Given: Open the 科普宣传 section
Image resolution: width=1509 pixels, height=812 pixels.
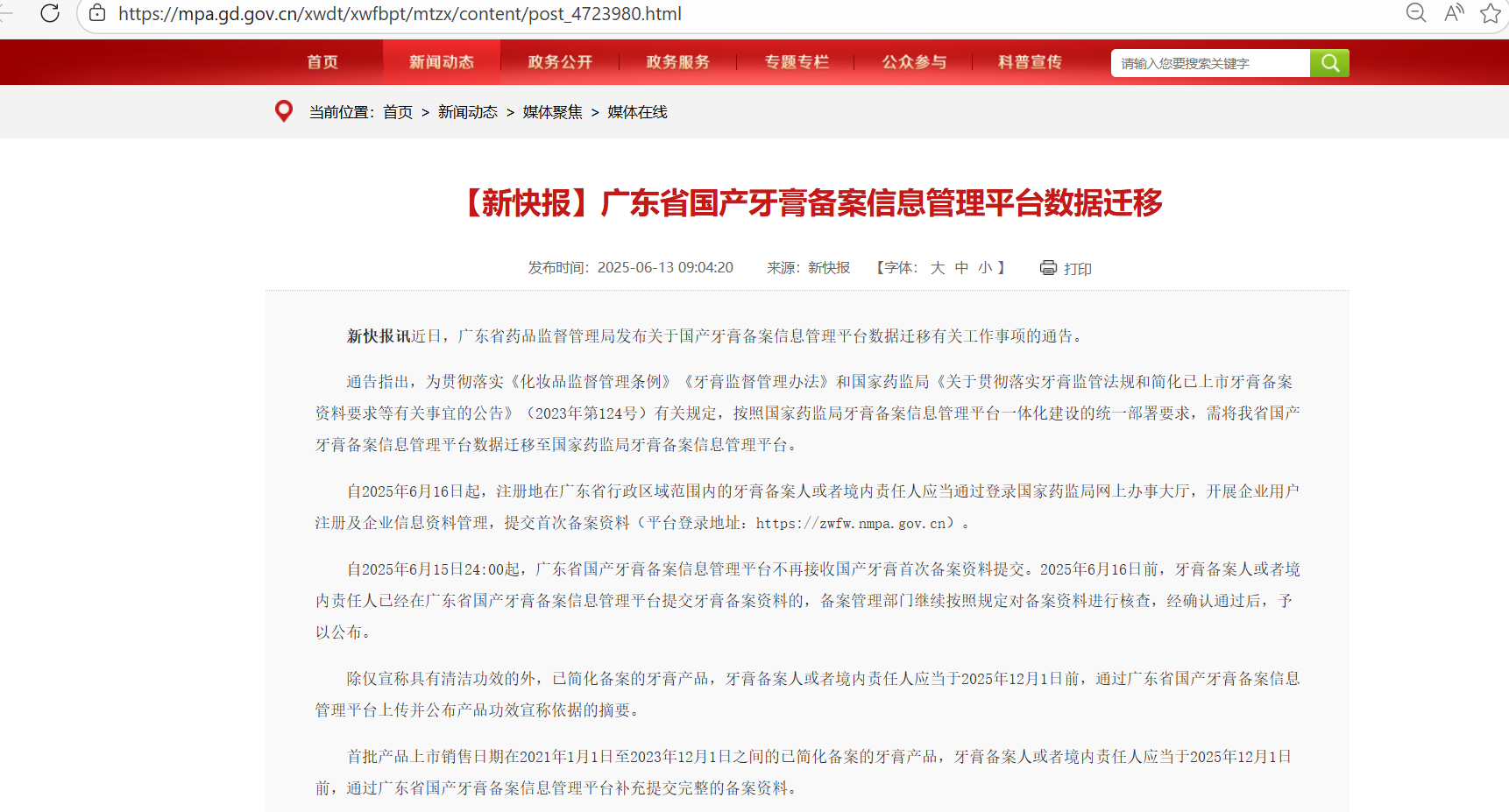Looking at the screenshot, I should 1028,61.
